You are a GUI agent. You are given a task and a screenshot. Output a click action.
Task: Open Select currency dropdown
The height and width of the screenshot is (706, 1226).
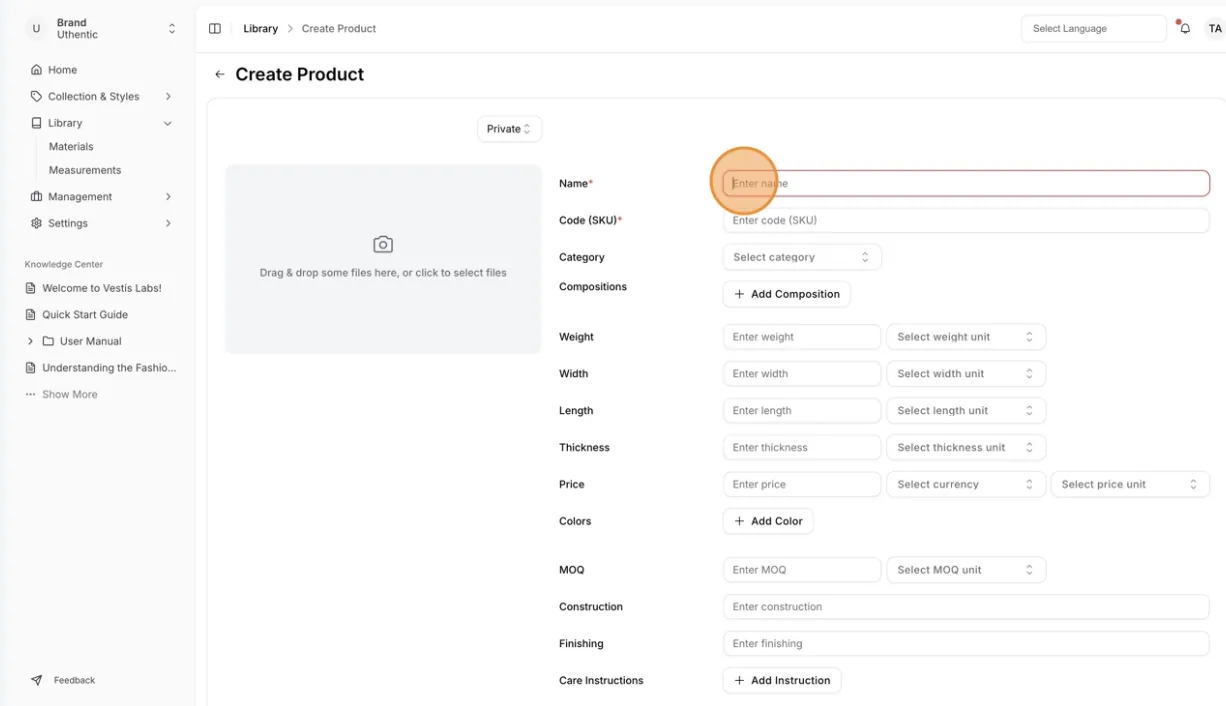click(x=966, y=485)
